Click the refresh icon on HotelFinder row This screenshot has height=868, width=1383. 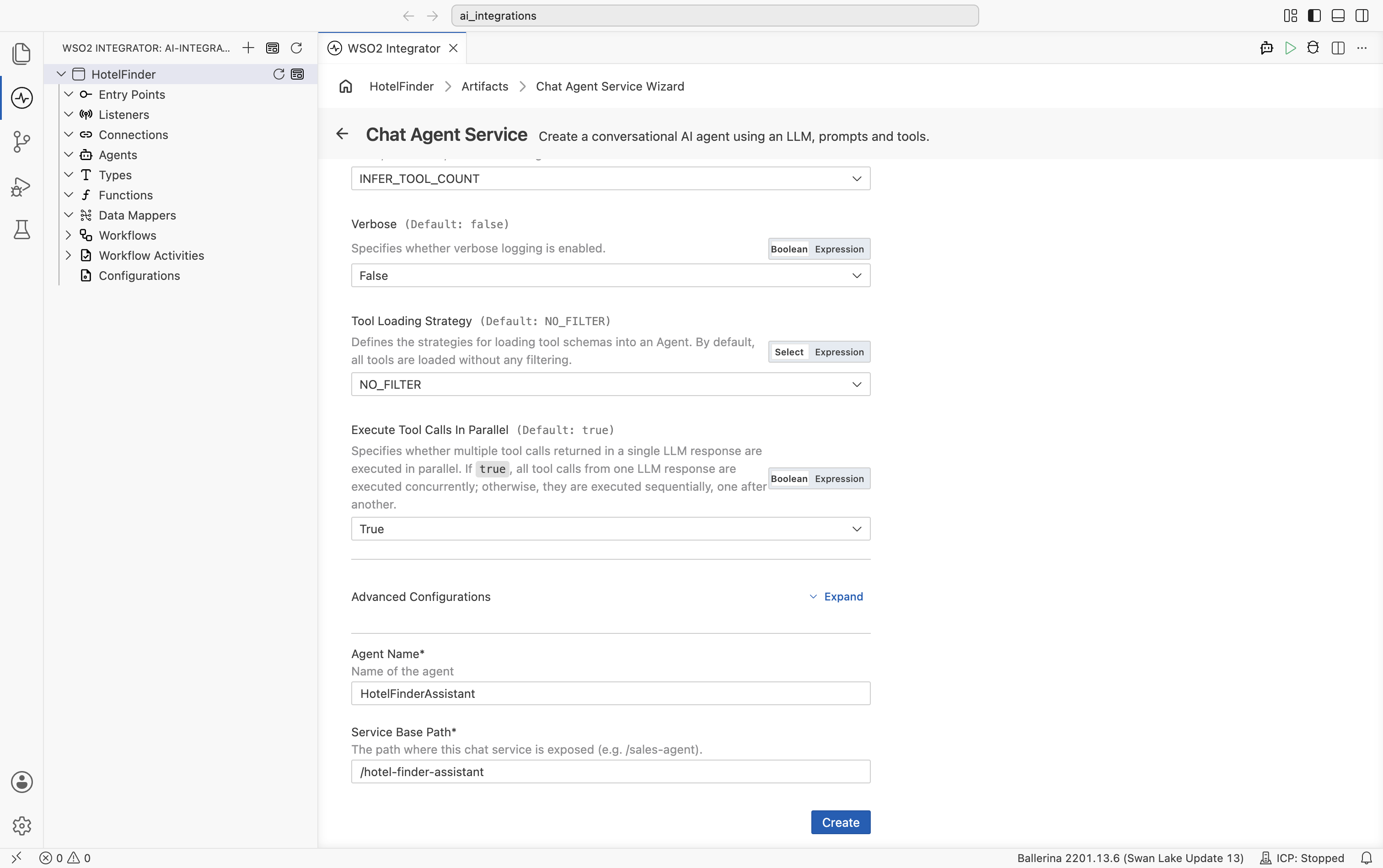tap(279, 74)
